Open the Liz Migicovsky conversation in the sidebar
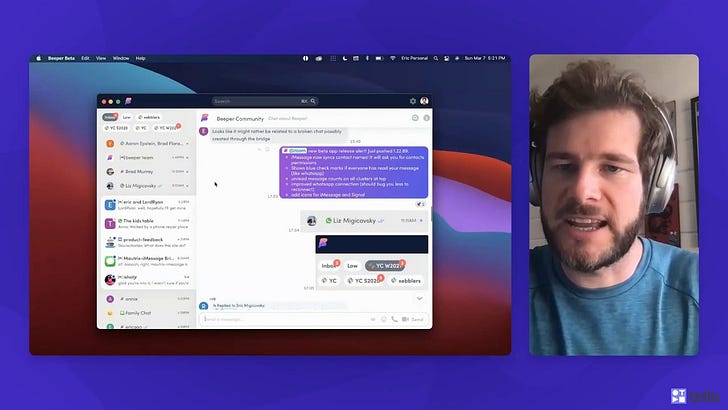 tap(148, 186)
